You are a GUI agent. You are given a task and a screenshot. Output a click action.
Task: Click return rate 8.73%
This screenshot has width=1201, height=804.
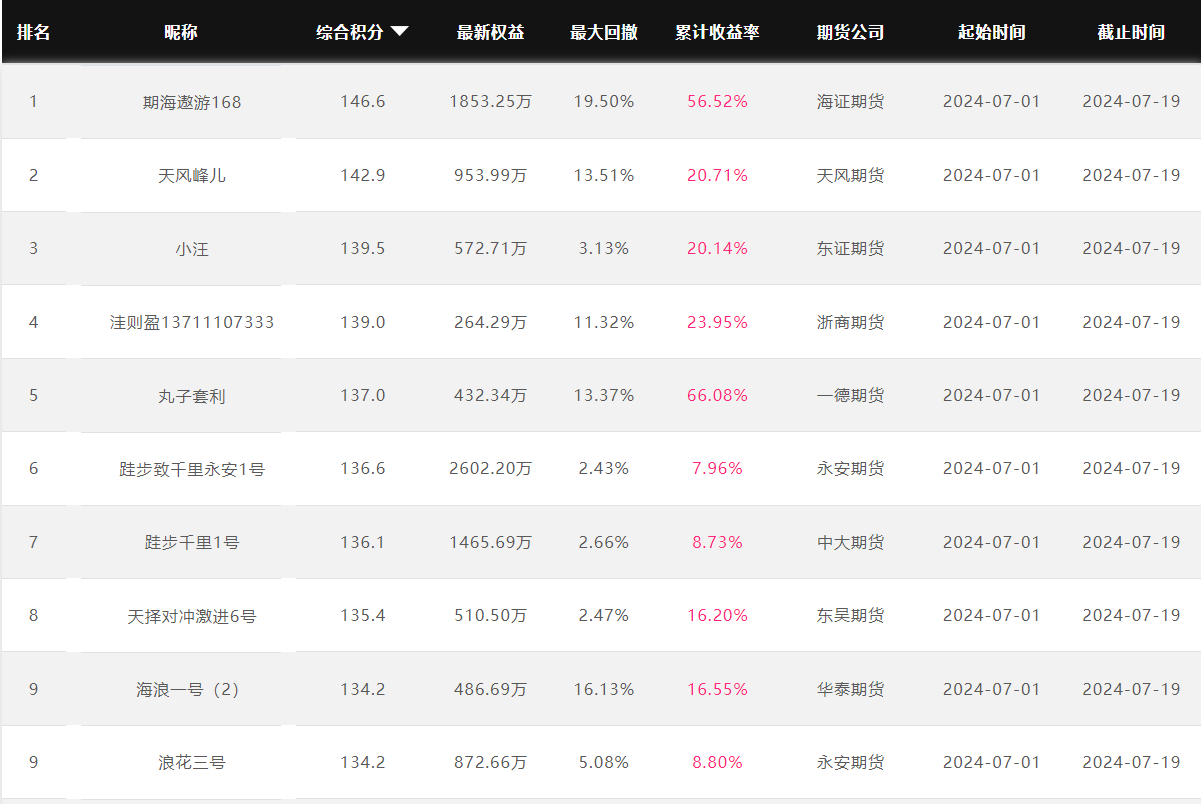point(717,542)
